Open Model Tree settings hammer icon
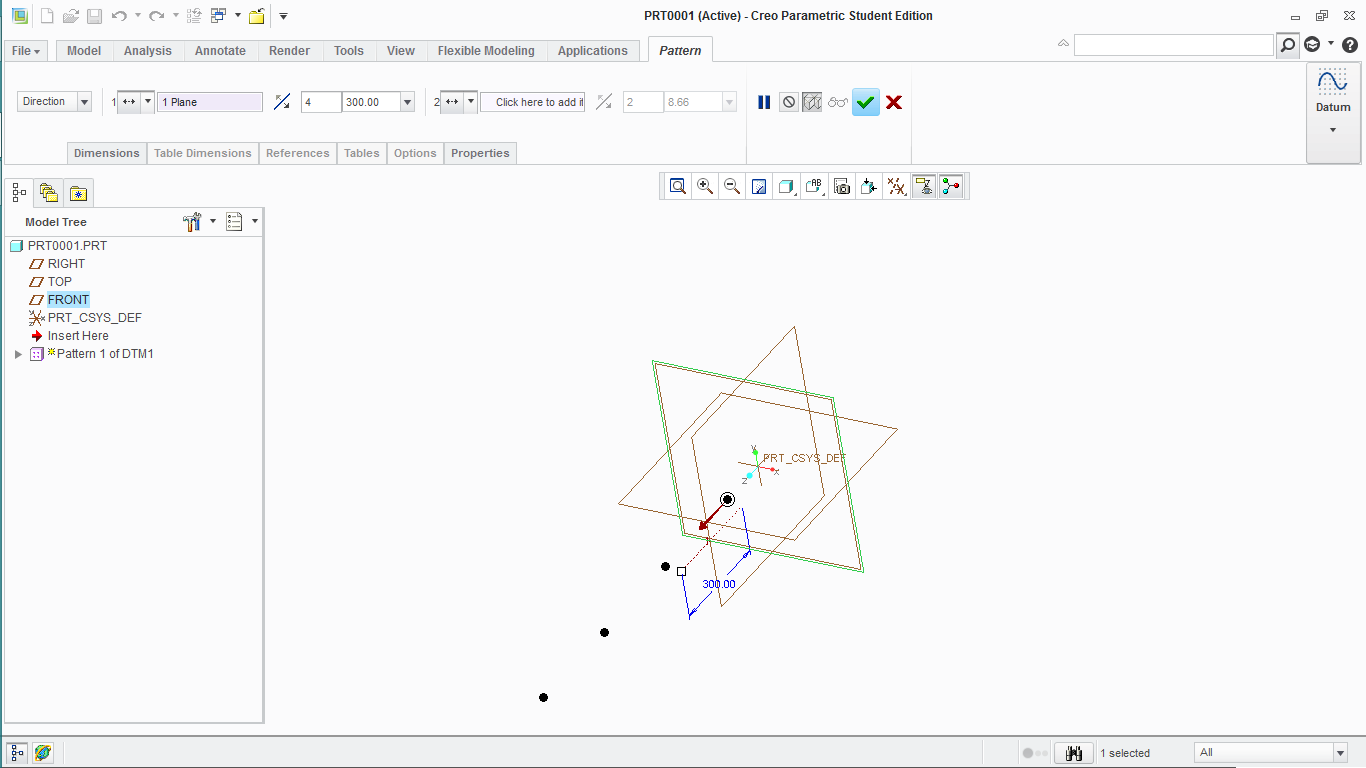 (x=193, y=222)
